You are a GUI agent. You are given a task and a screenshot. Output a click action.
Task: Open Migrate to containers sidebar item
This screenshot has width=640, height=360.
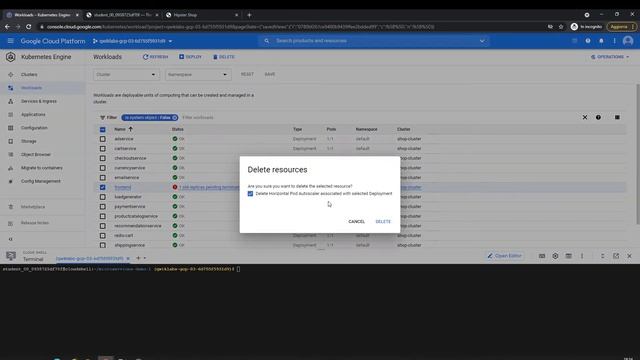42,168
